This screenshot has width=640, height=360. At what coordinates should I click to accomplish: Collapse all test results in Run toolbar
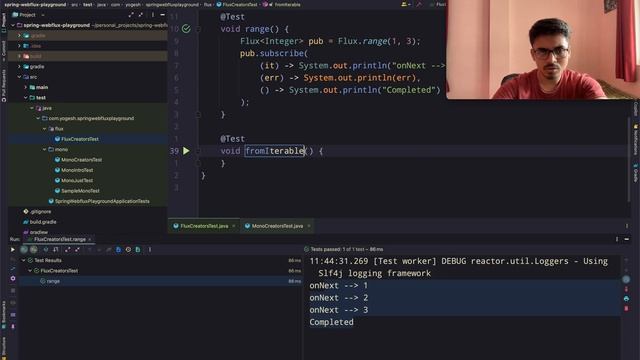pyautogui.click(x=78, y=249)
